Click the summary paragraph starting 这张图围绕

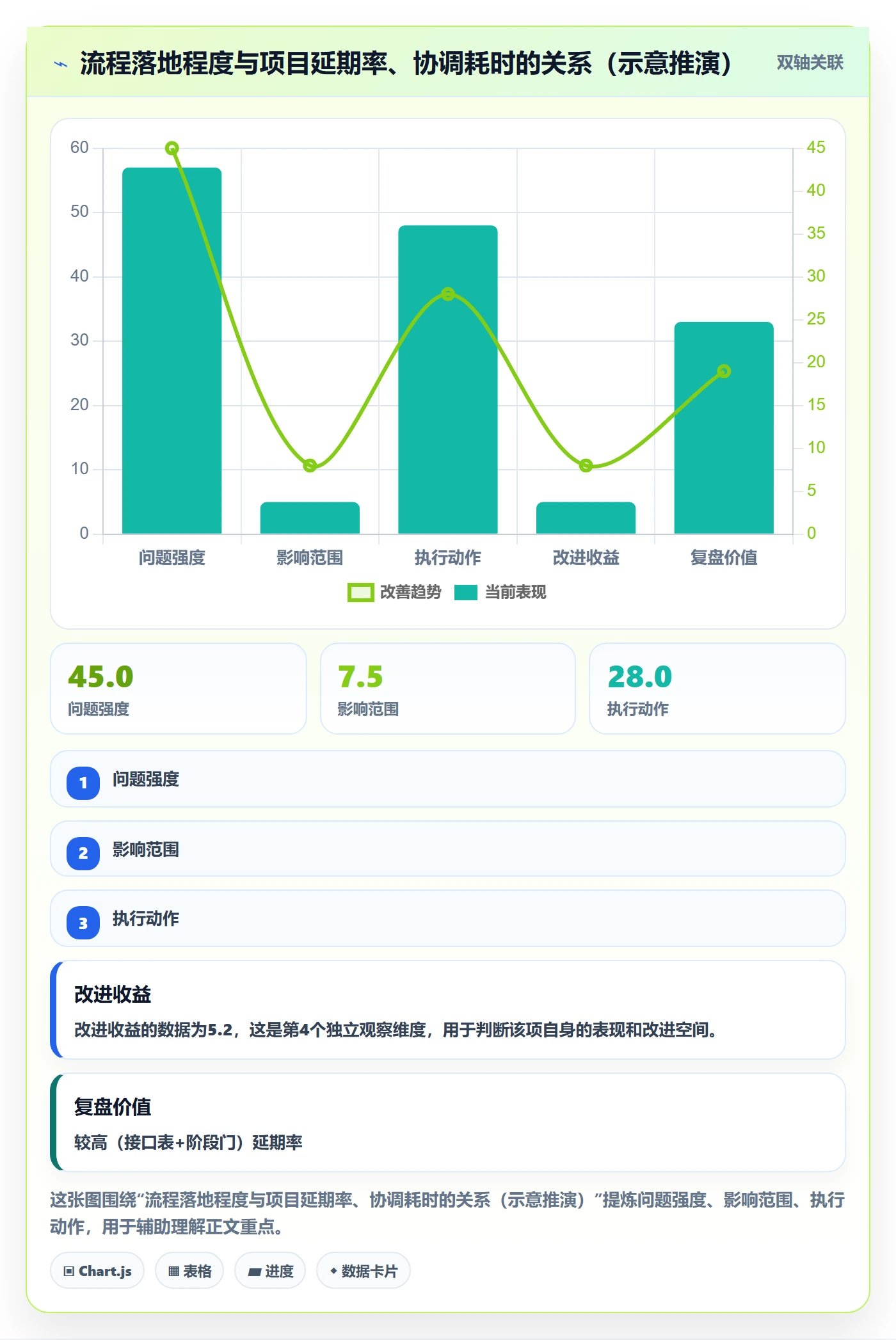[447, 1213]
